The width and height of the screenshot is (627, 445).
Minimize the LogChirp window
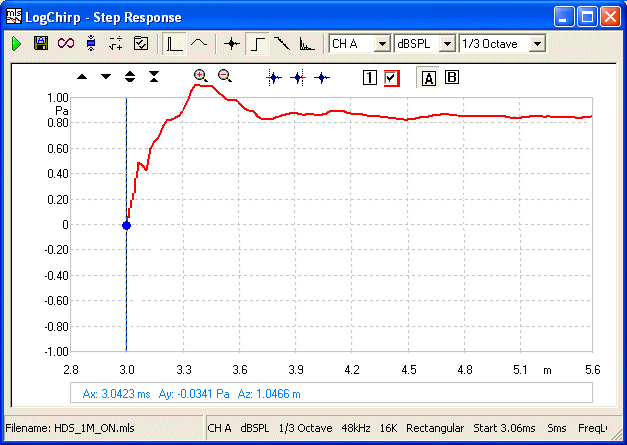point(564,17)
